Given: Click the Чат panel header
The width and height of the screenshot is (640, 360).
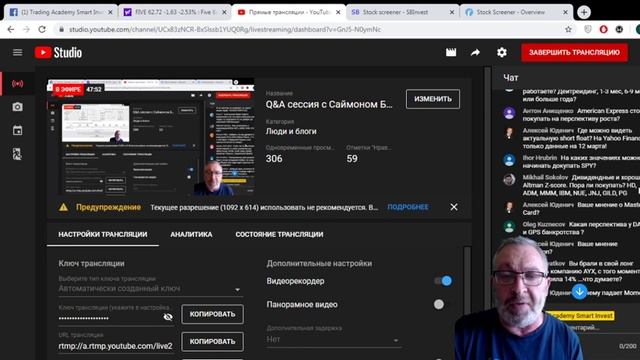Looking at the screenshot, I should point(511,78).
